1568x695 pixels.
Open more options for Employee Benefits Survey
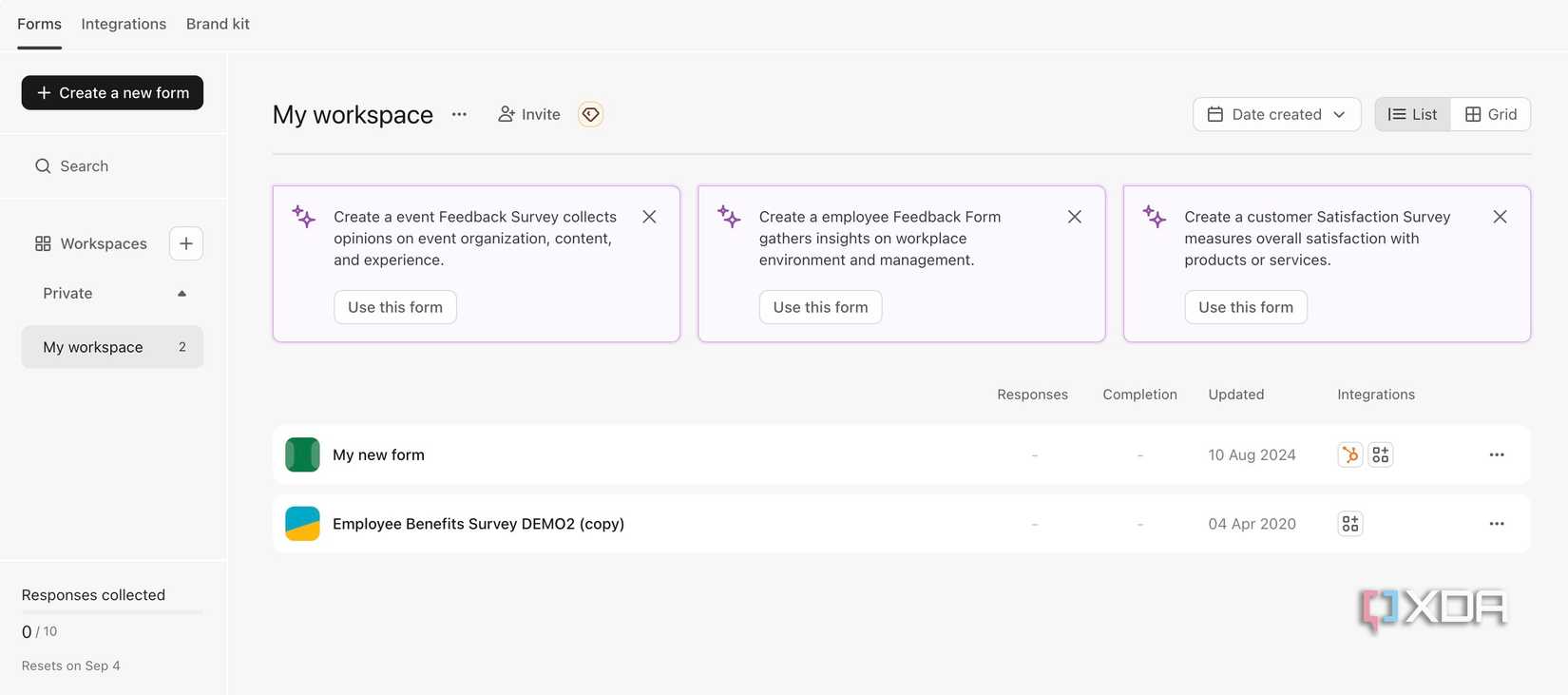tap(1497, 524)
